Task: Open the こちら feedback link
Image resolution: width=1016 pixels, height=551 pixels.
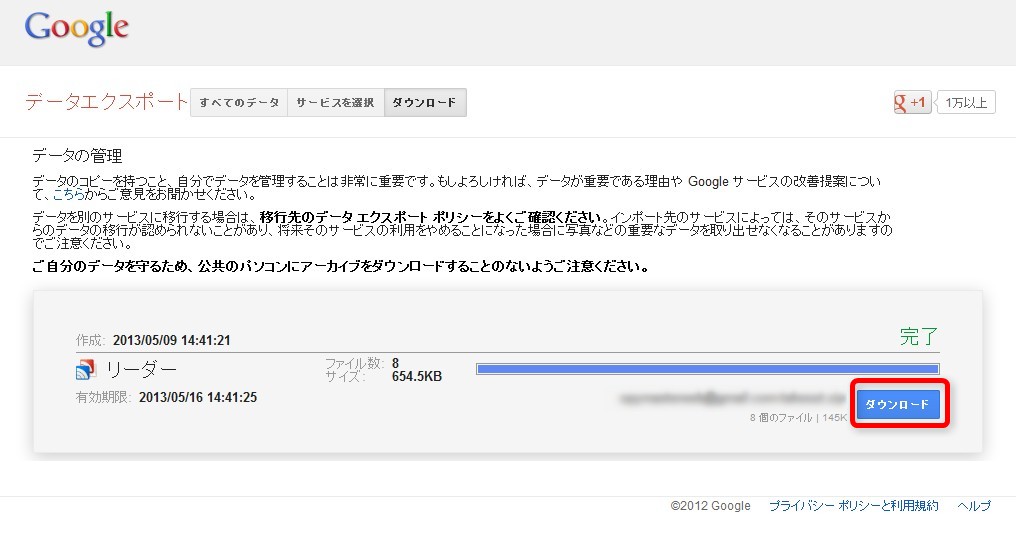Action: [x=68, y=194]
